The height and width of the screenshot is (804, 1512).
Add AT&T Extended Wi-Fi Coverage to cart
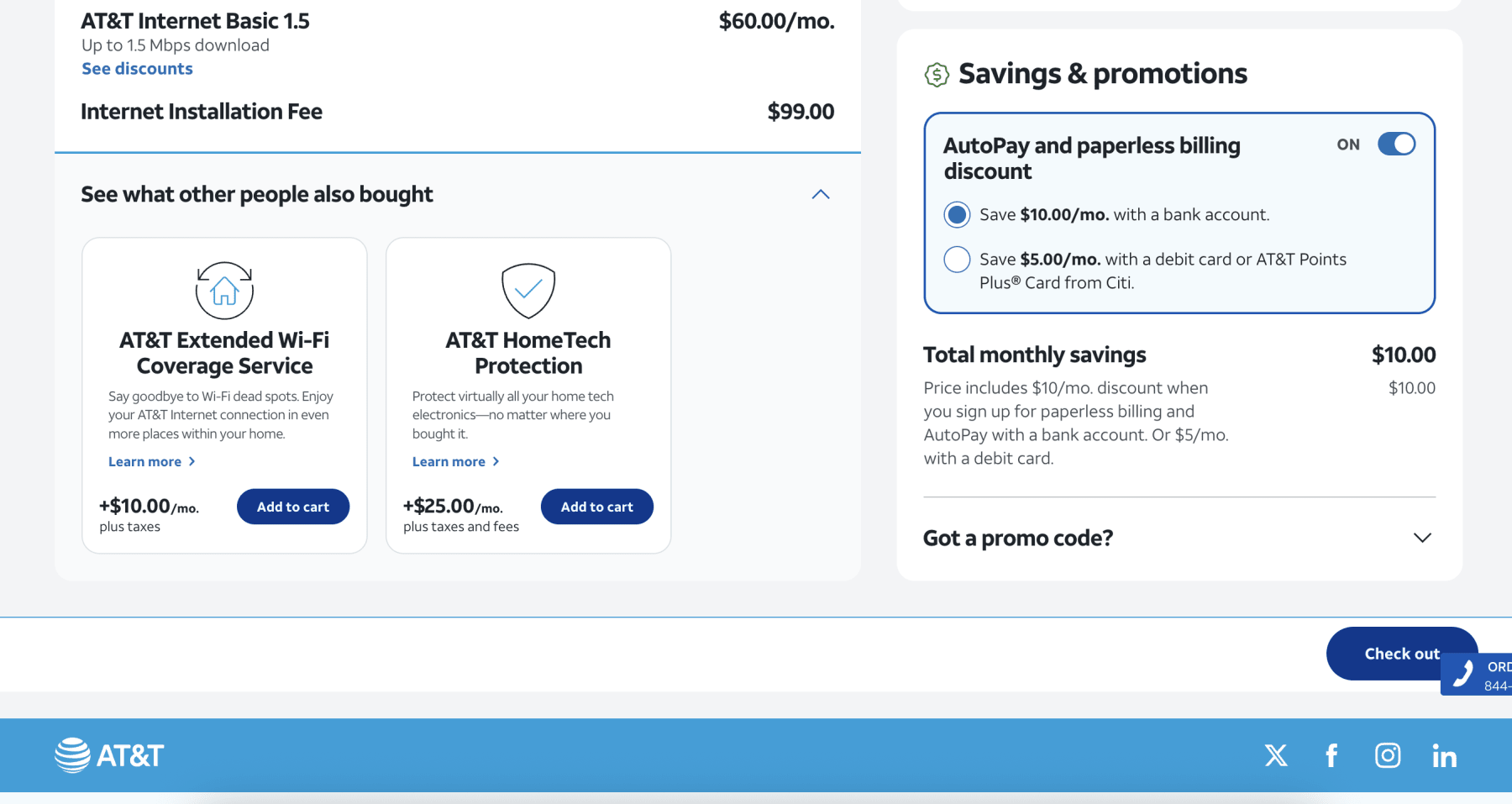coord(292,506)
